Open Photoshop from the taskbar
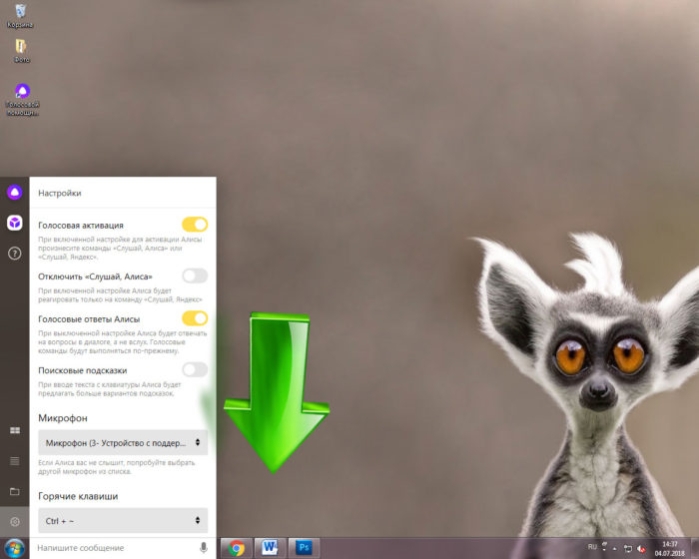Image resolution: width=699 pixels, height=559 pixels. pyautogui.click(x=304, y=547)
